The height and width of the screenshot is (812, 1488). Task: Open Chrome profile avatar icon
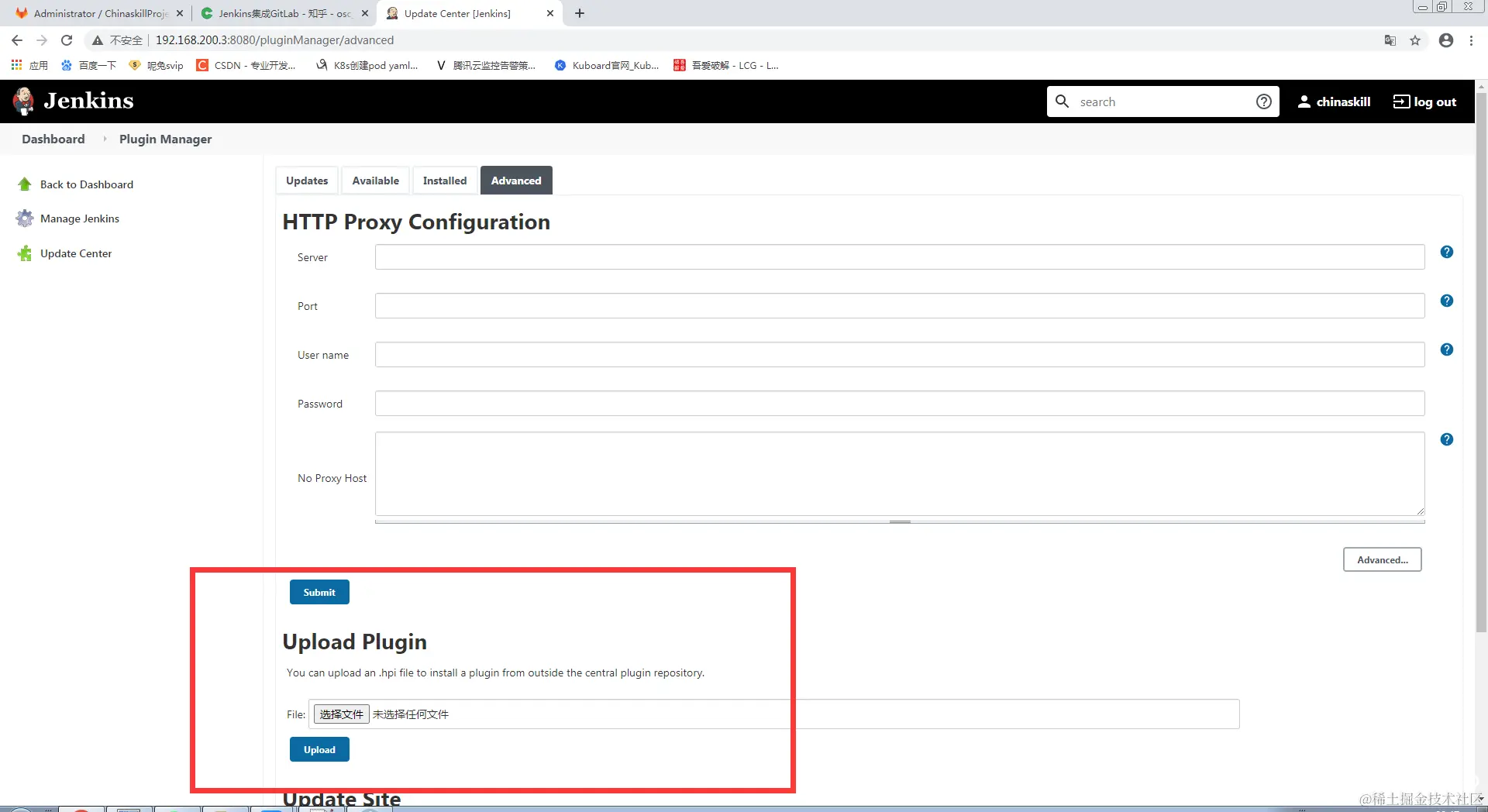pyautogui.click(x=1446, y=40)
